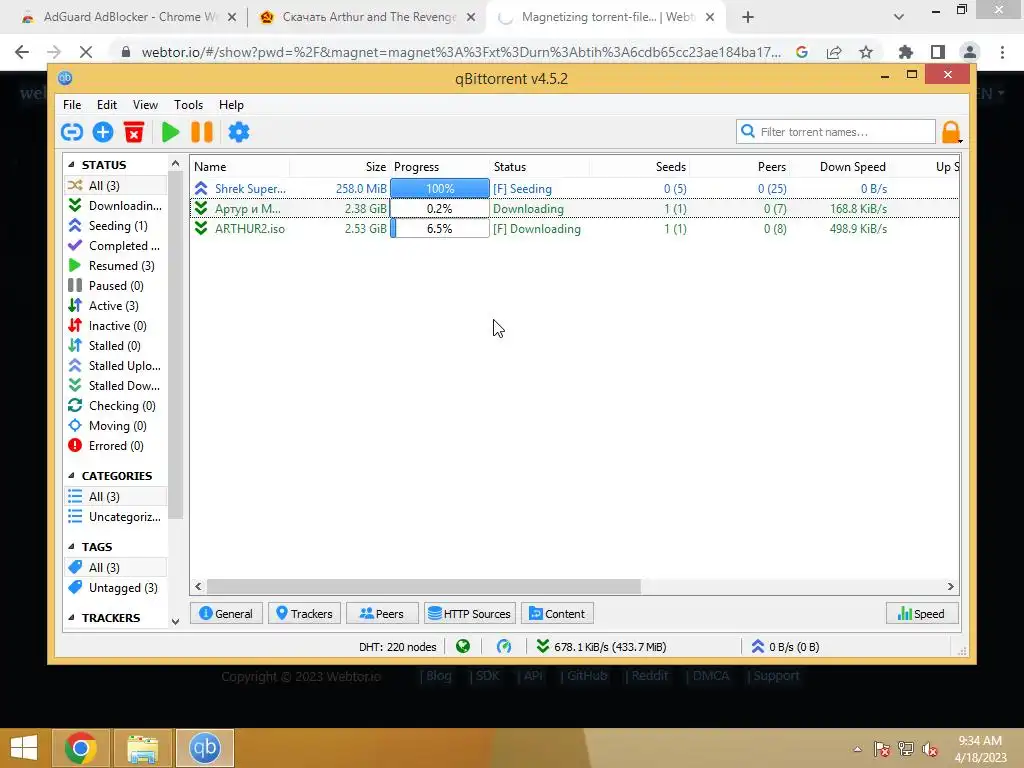Collapse the TAGS section
Viewport: 1024px width, 768px height.
click(x=71, y=547)
